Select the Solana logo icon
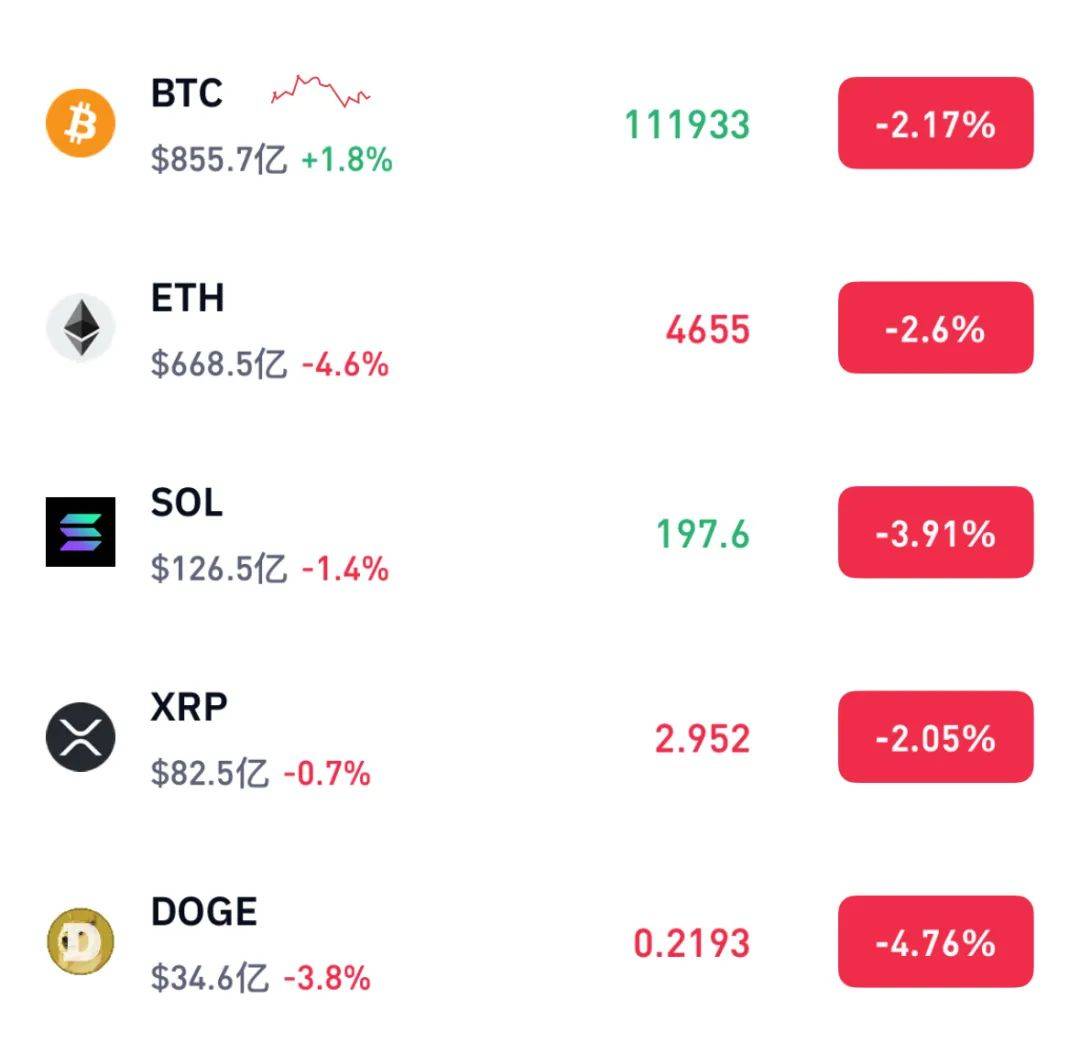 (x=81, y=532)
